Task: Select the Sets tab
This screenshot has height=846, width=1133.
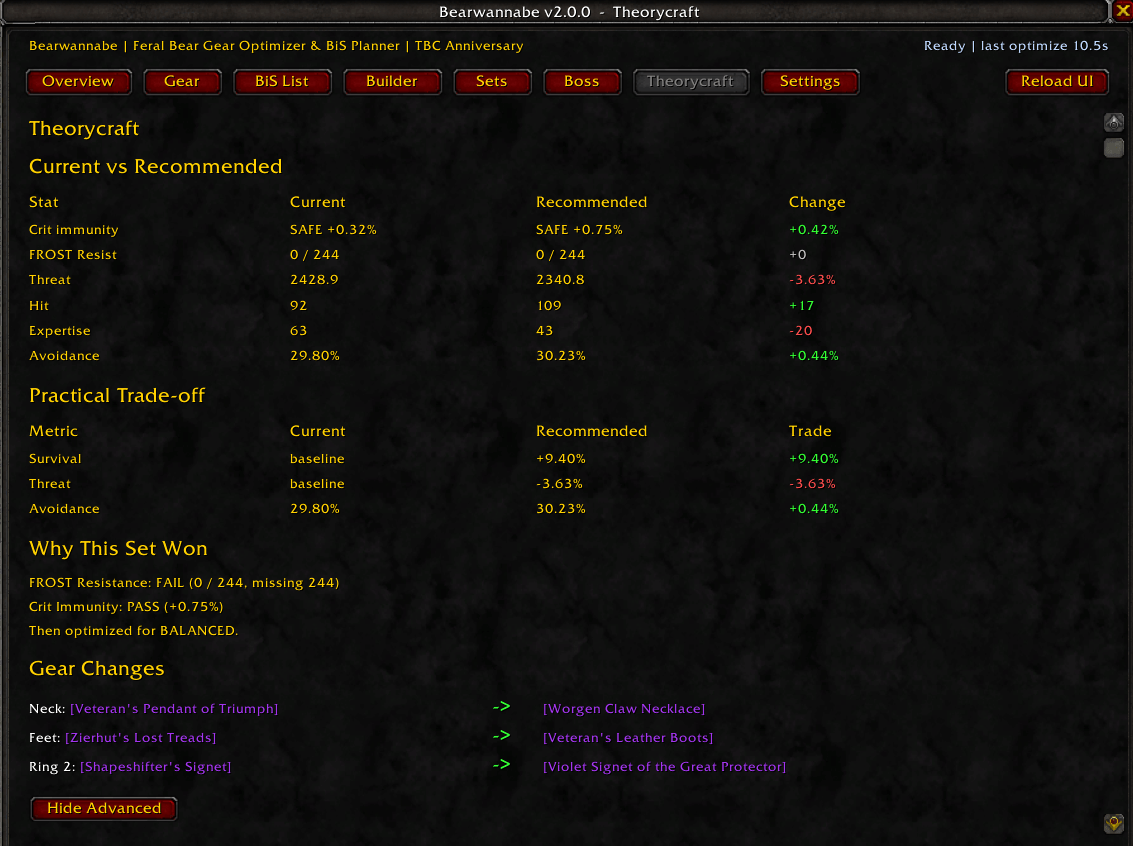Action: pyautogui.click(x=491, y=82)
